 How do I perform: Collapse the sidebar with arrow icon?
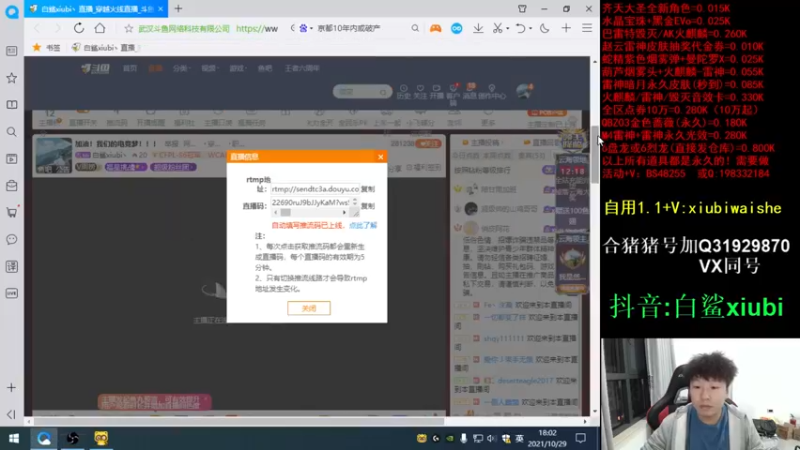[x=11, y=414]
